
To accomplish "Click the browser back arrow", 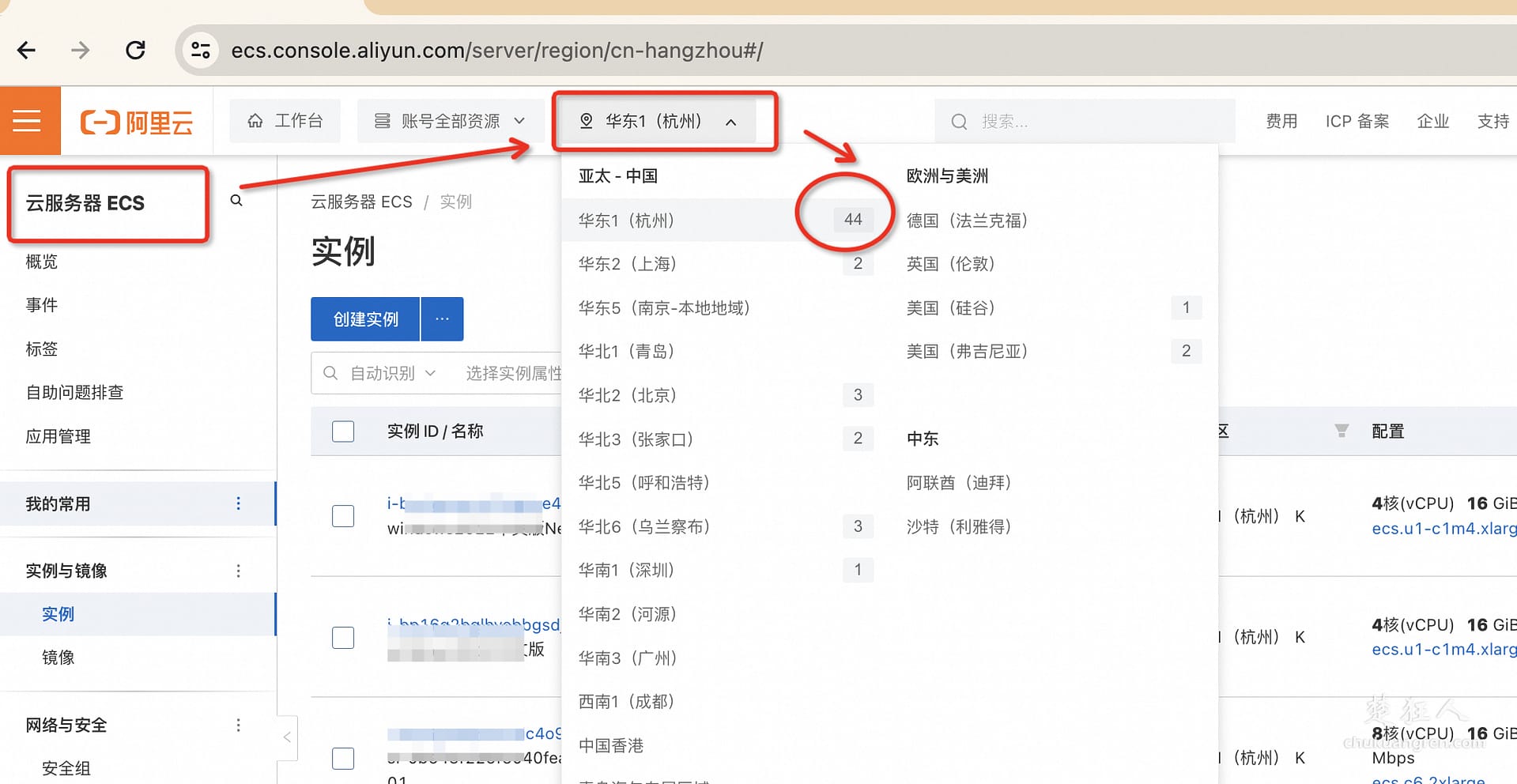I will 27,51.
